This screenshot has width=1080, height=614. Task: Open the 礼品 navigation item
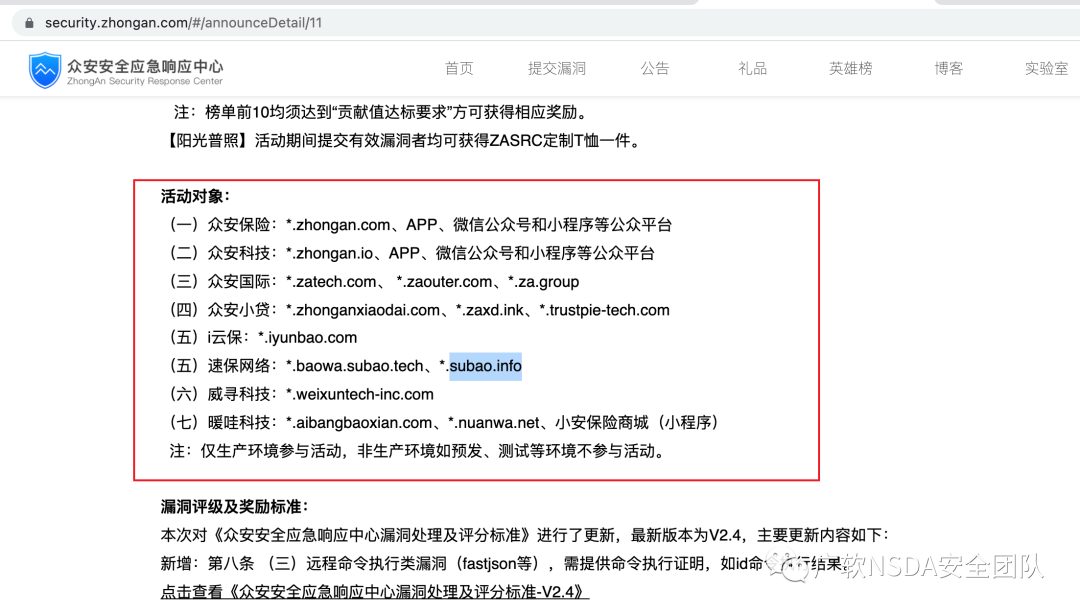[752, 68]
